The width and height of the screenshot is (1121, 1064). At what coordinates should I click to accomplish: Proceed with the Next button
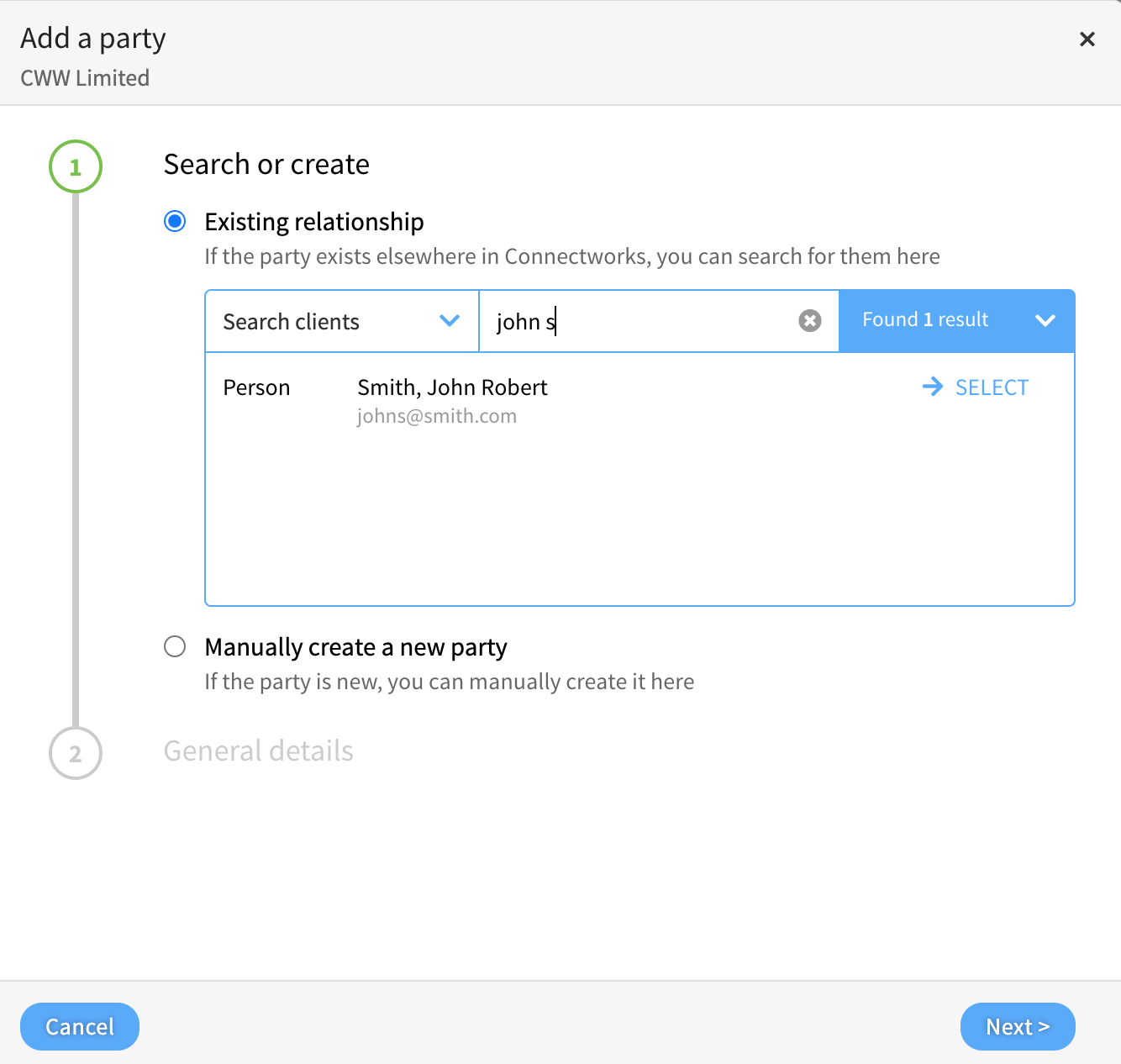1017,1026
